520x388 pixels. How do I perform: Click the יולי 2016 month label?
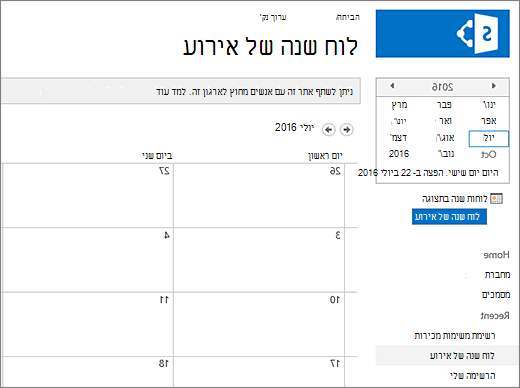[x=294, y=127]
